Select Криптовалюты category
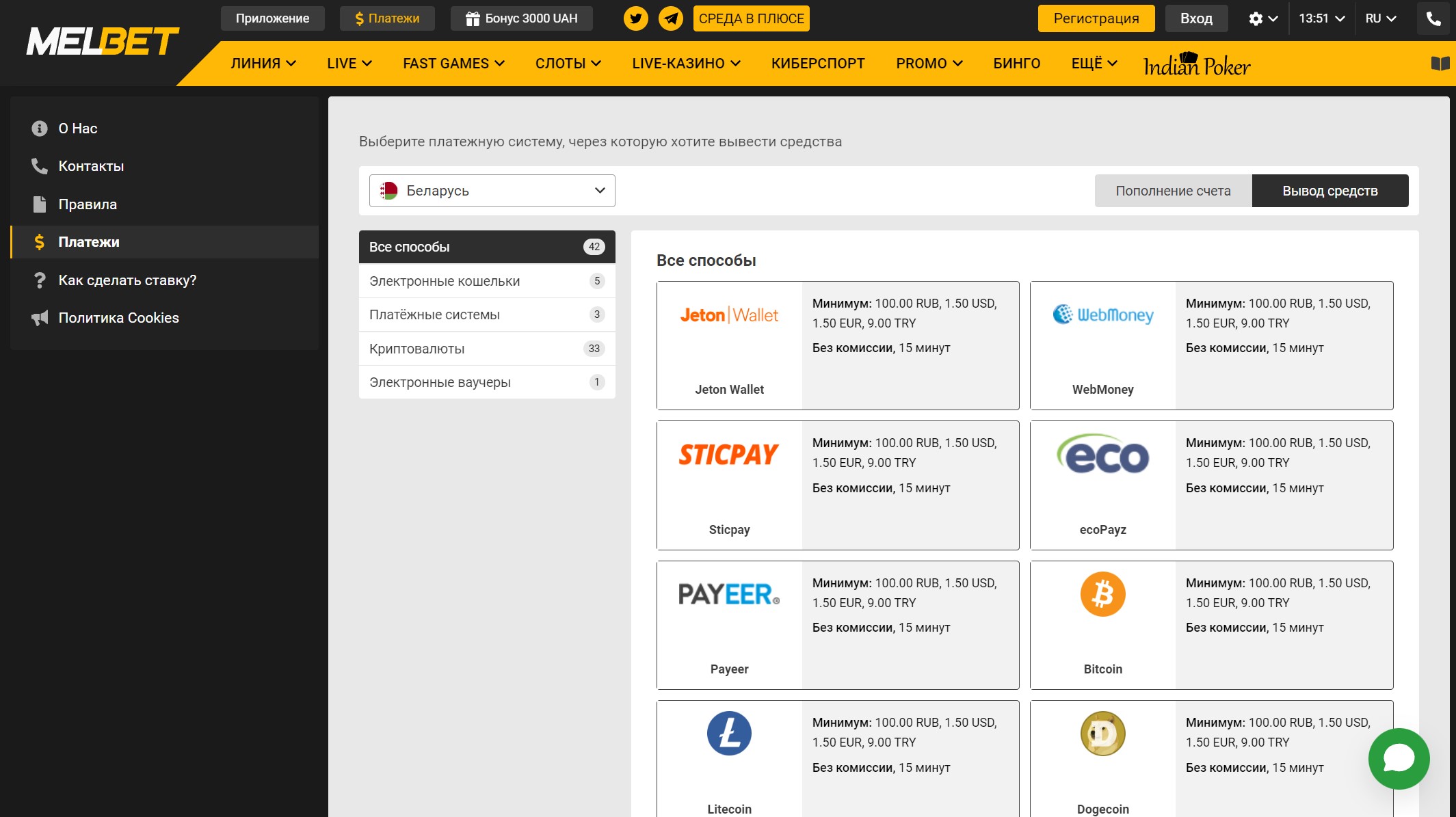The height and width of the screenshot is (817, 1456). click(487, 349)
